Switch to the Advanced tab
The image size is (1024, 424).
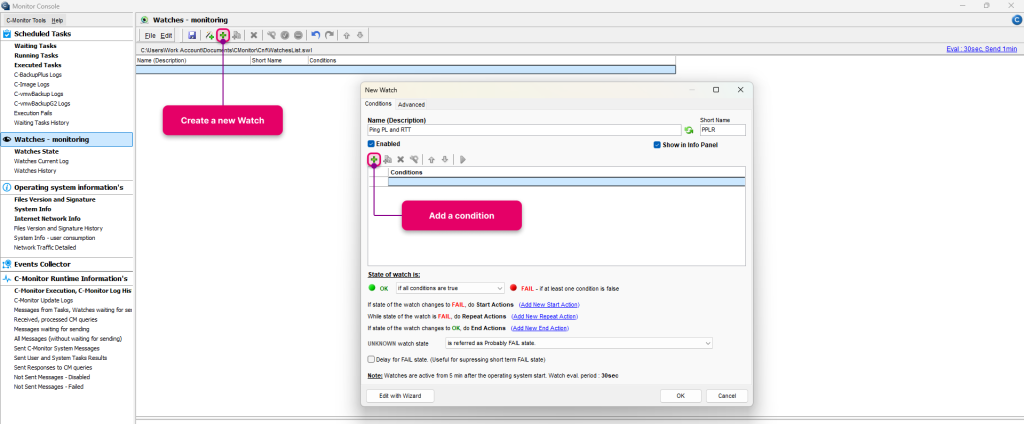[x=411, y=105]
